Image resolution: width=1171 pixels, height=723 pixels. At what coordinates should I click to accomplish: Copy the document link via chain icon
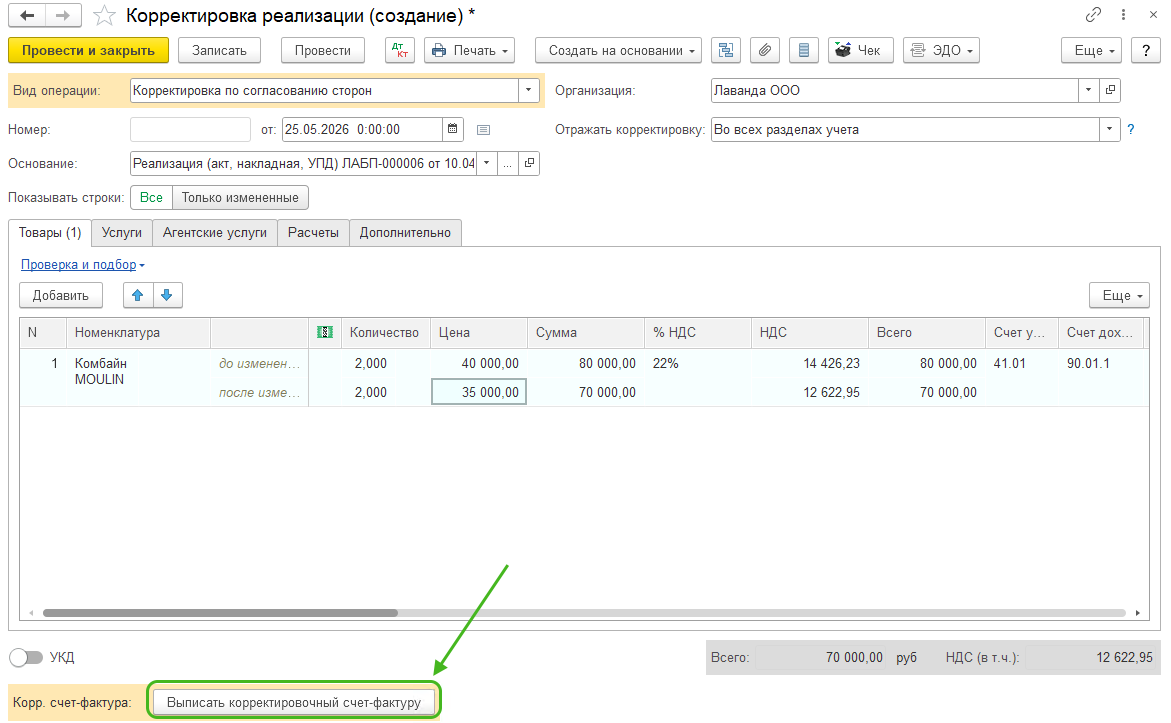tap(1093, 14)
